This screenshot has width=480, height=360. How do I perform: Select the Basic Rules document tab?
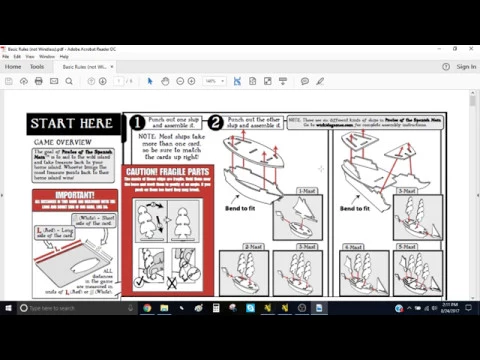85,67
